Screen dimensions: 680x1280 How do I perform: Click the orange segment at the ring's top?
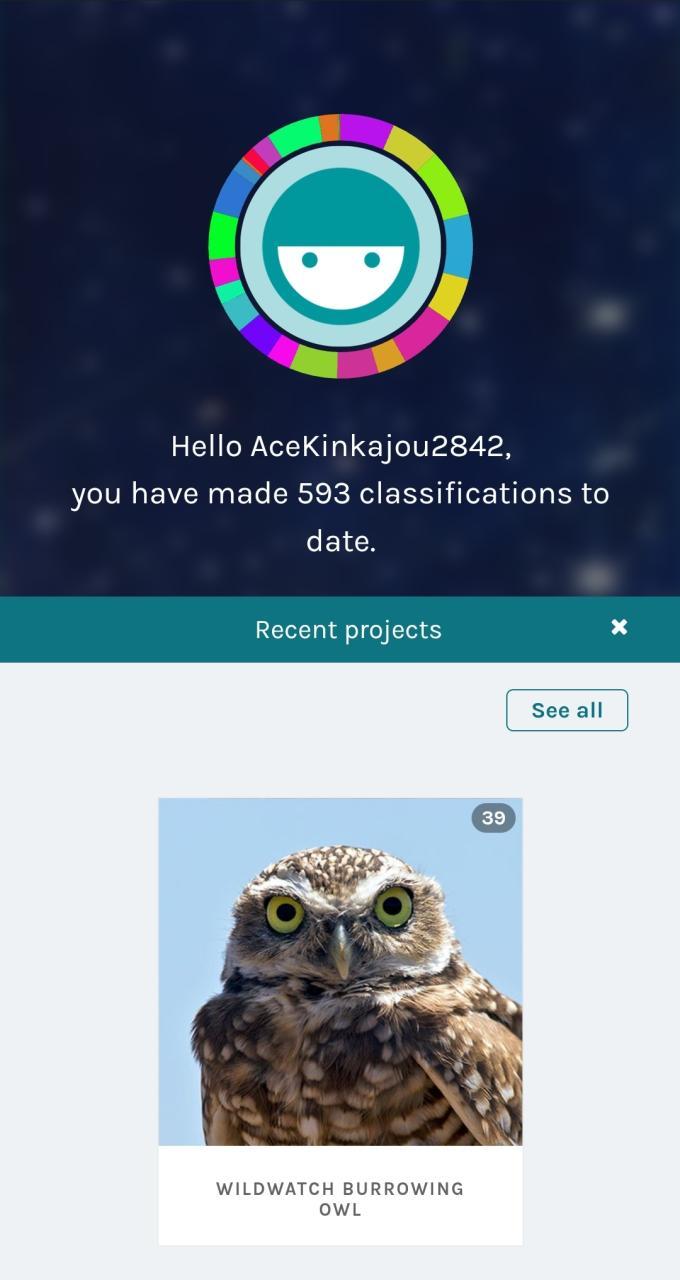click(x=329, y=128)
